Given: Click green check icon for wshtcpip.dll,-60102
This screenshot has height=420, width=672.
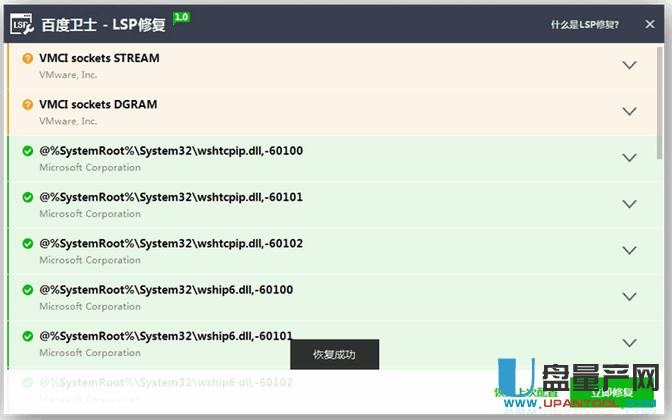Looking at the screenshot, I should coord(28,243).
